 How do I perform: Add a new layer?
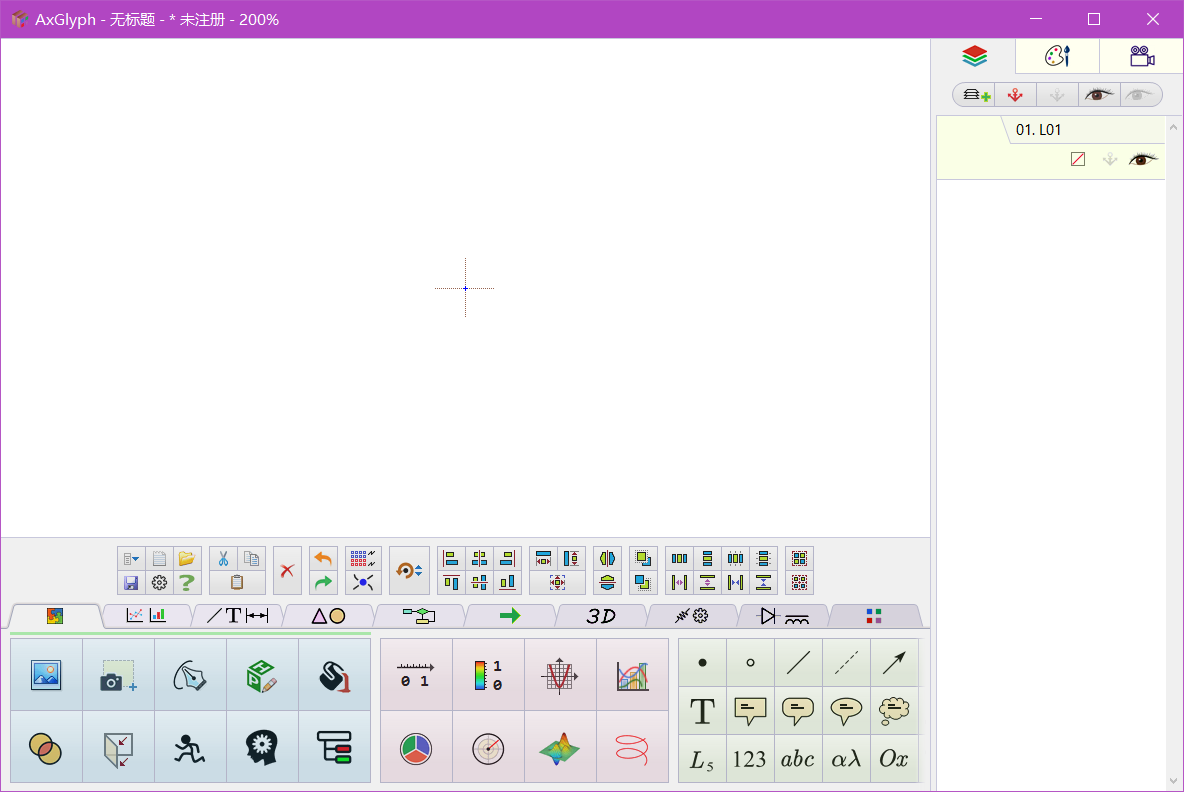coord(975,94)
